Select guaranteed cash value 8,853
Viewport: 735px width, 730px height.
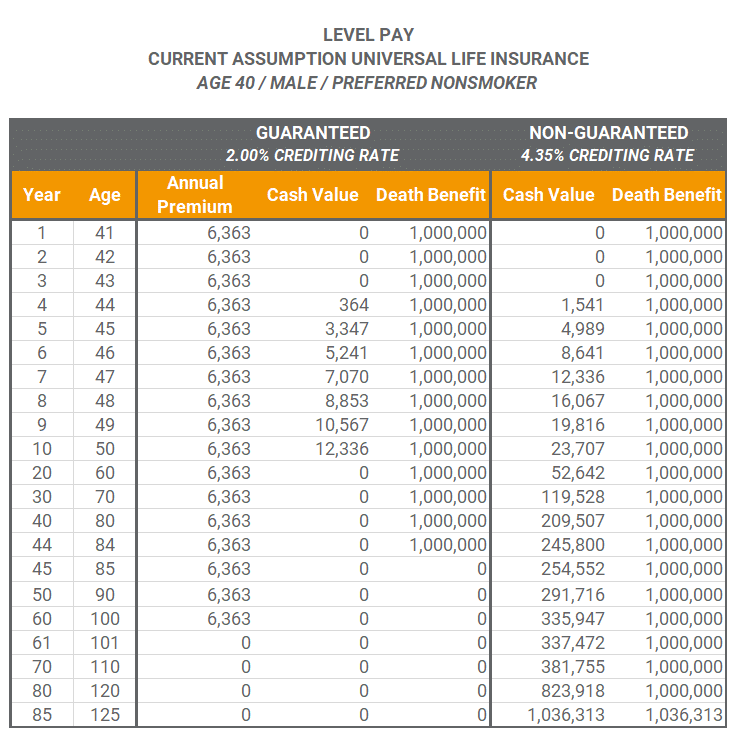coord(347,400)
